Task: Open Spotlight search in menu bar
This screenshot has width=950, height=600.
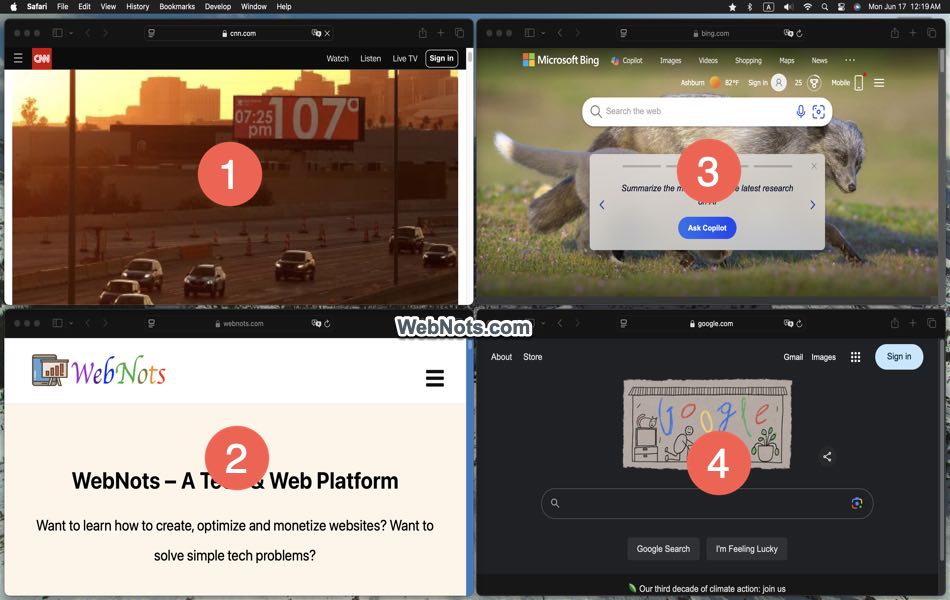Action: click(x=825, y=7)
